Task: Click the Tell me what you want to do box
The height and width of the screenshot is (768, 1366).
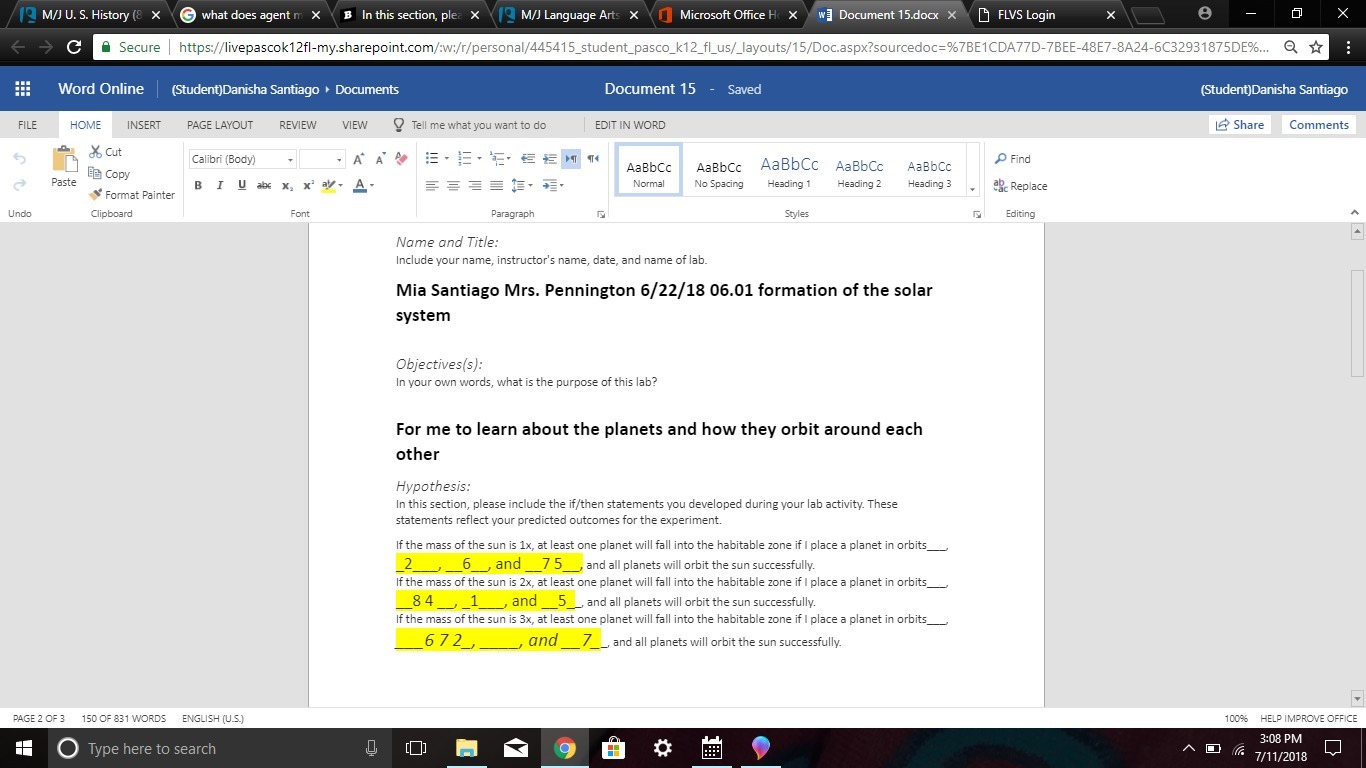Action: [x=478, y=125]
